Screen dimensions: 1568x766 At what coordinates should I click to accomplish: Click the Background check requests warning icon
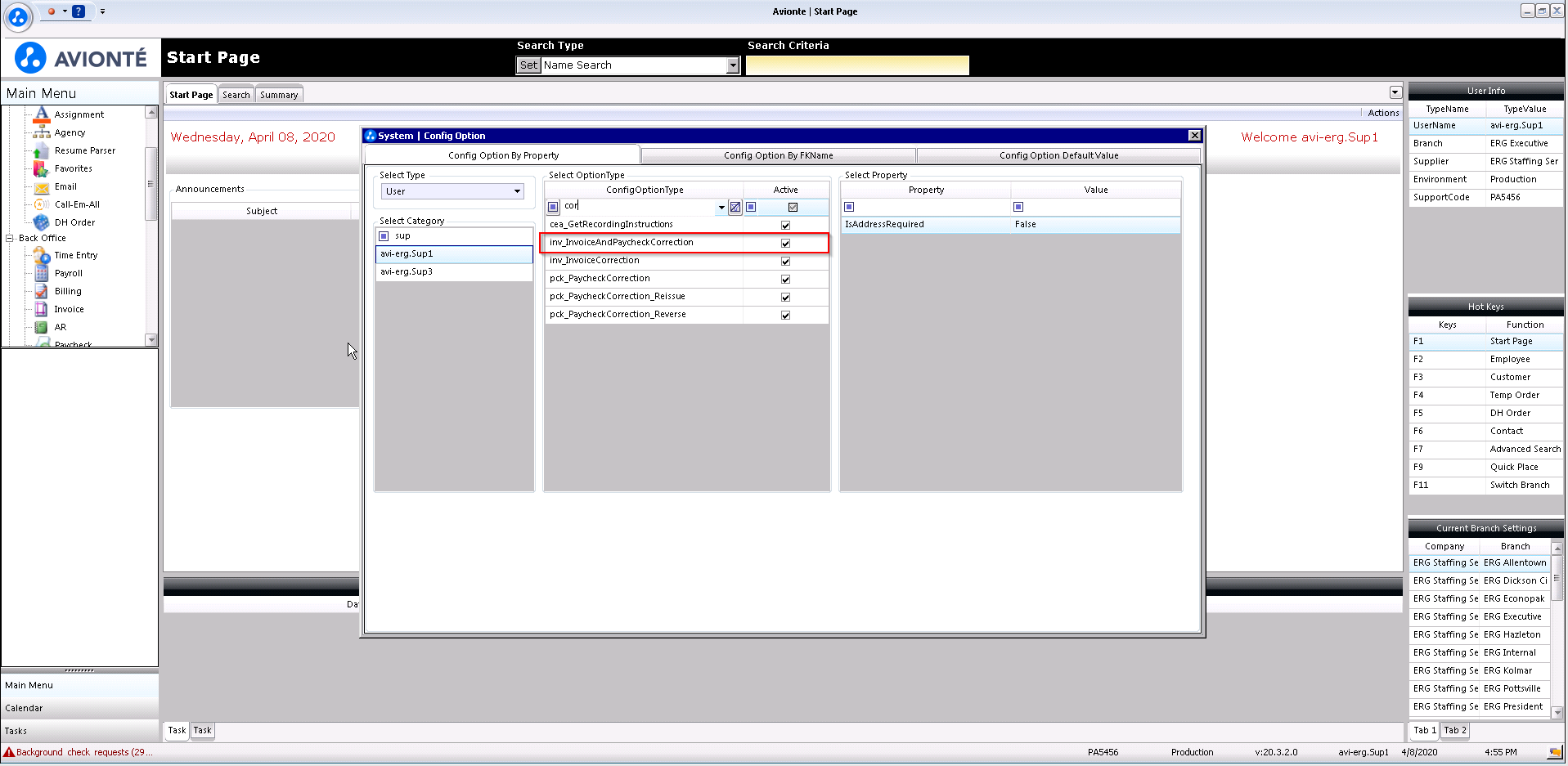[9, 752]
